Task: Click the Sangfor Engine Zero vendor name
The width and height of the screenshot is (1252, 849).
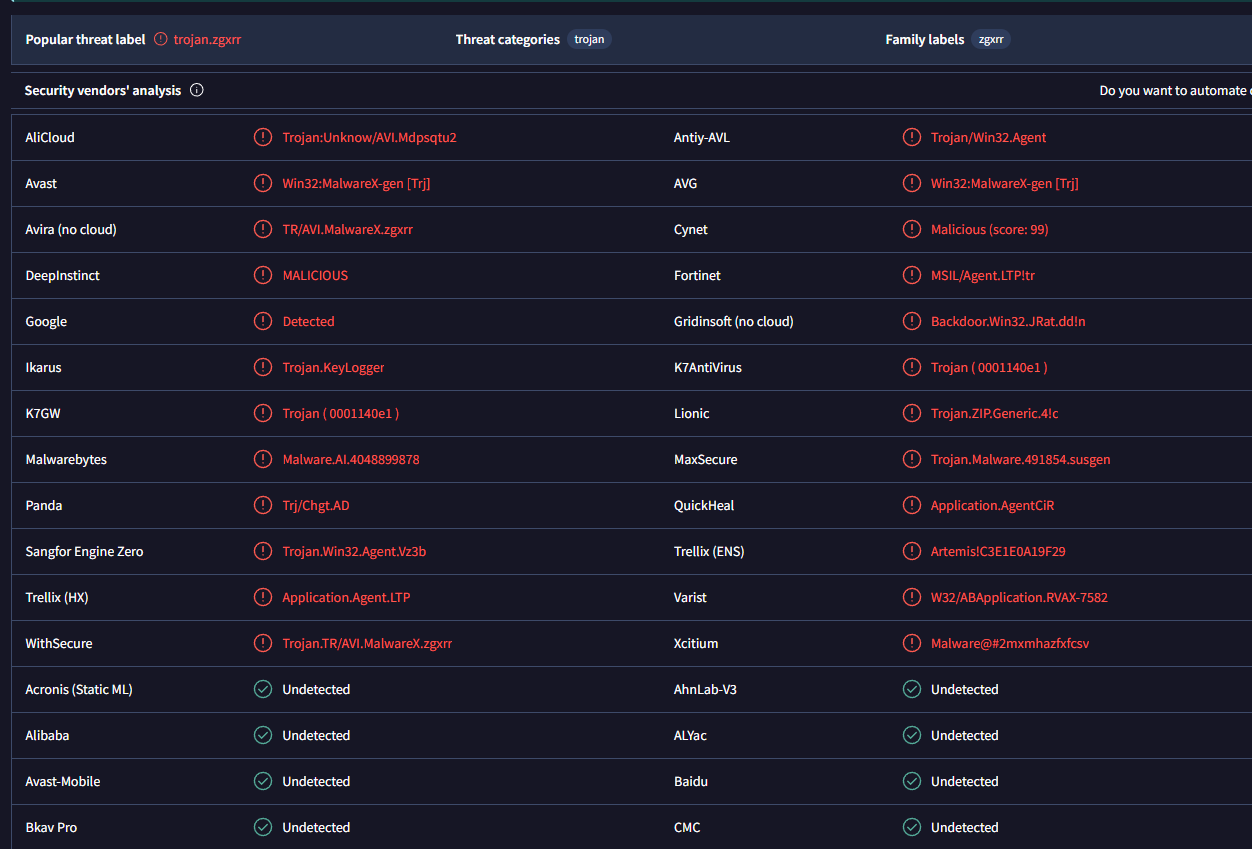Action: [84, 552]
